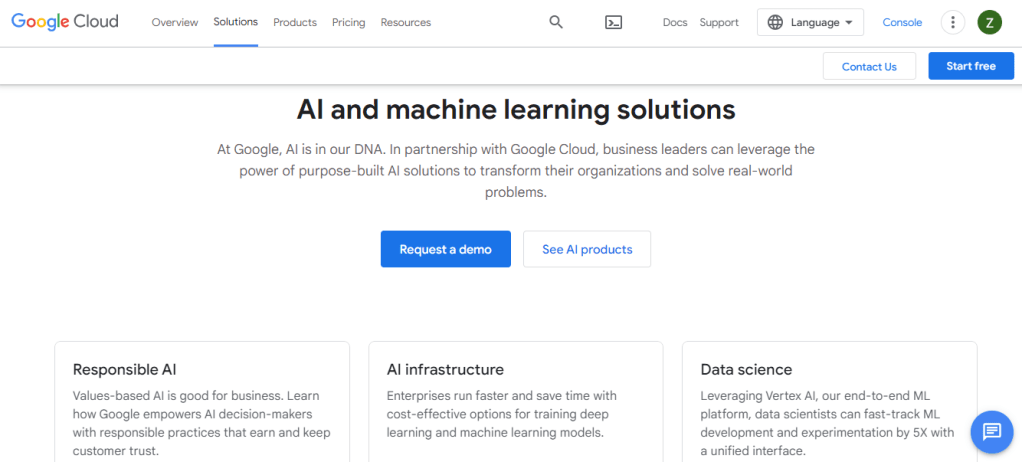This screenshot has width=1022, height=462.
Task: Expand the Language dropdown arrow
Action: (x=849, y=22)
